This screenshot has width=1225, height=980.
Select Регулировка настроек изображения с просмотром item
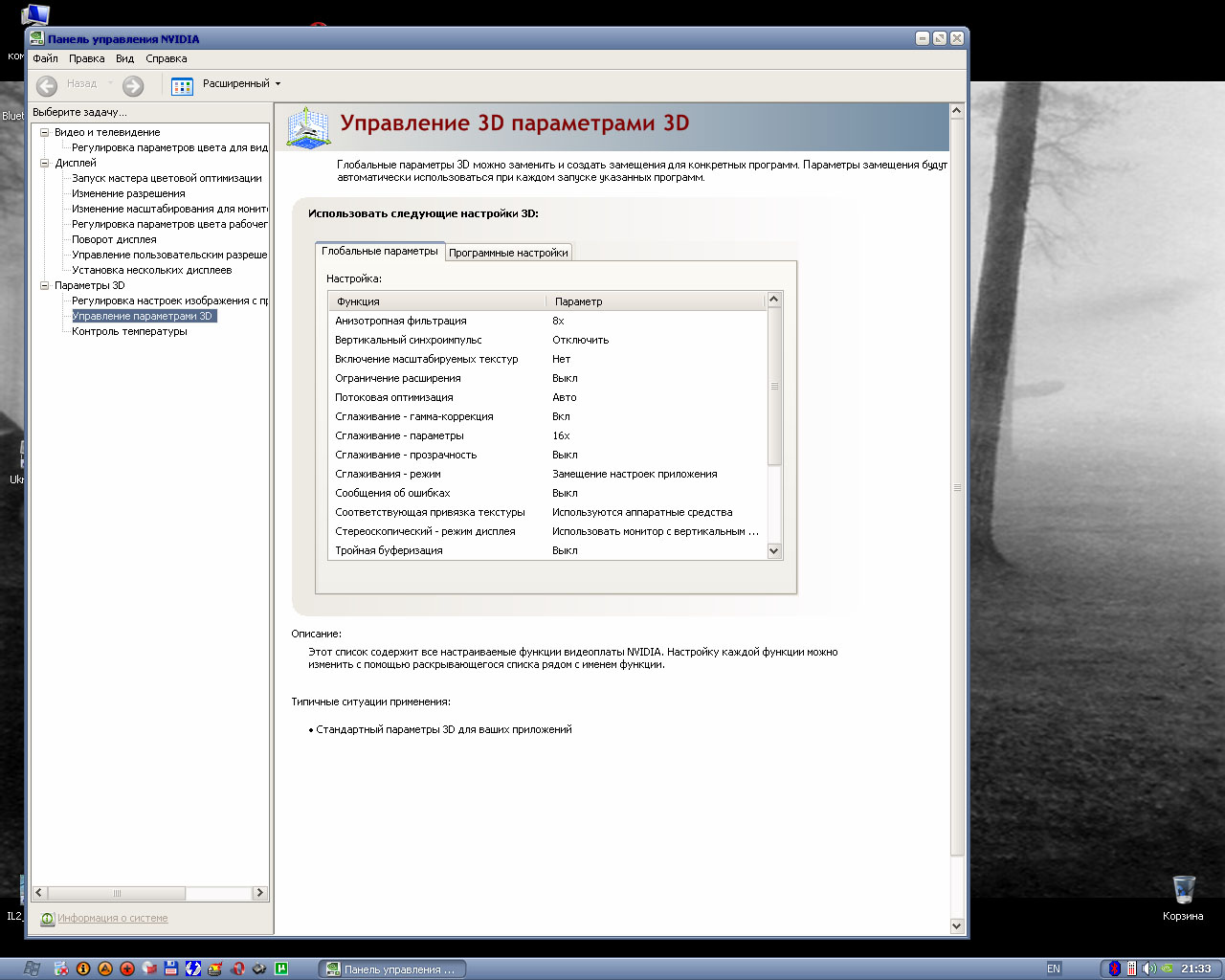[x=169, y=301]
